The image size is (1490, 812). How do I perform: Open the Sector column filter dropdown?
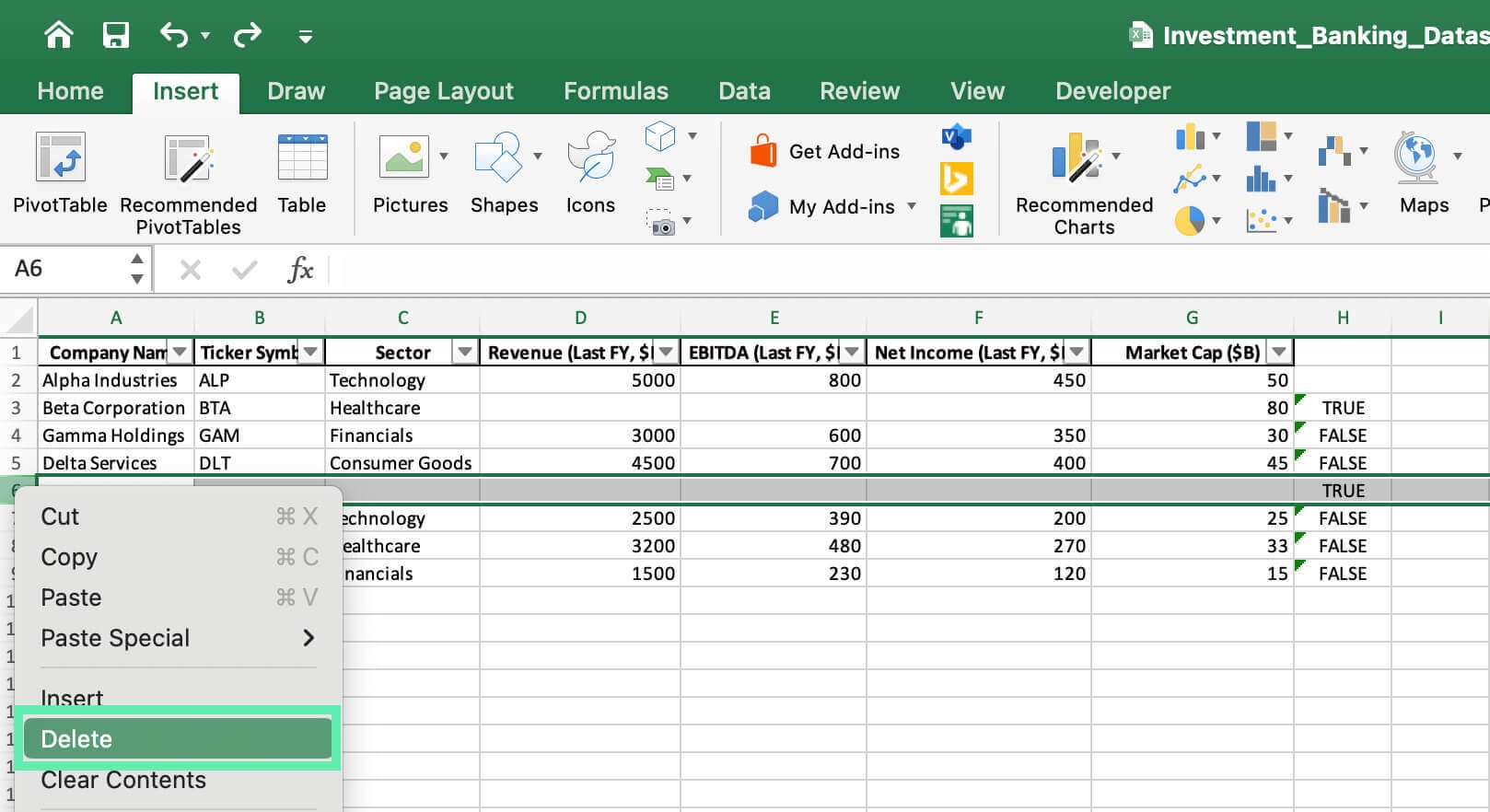[x=465, y=353]
